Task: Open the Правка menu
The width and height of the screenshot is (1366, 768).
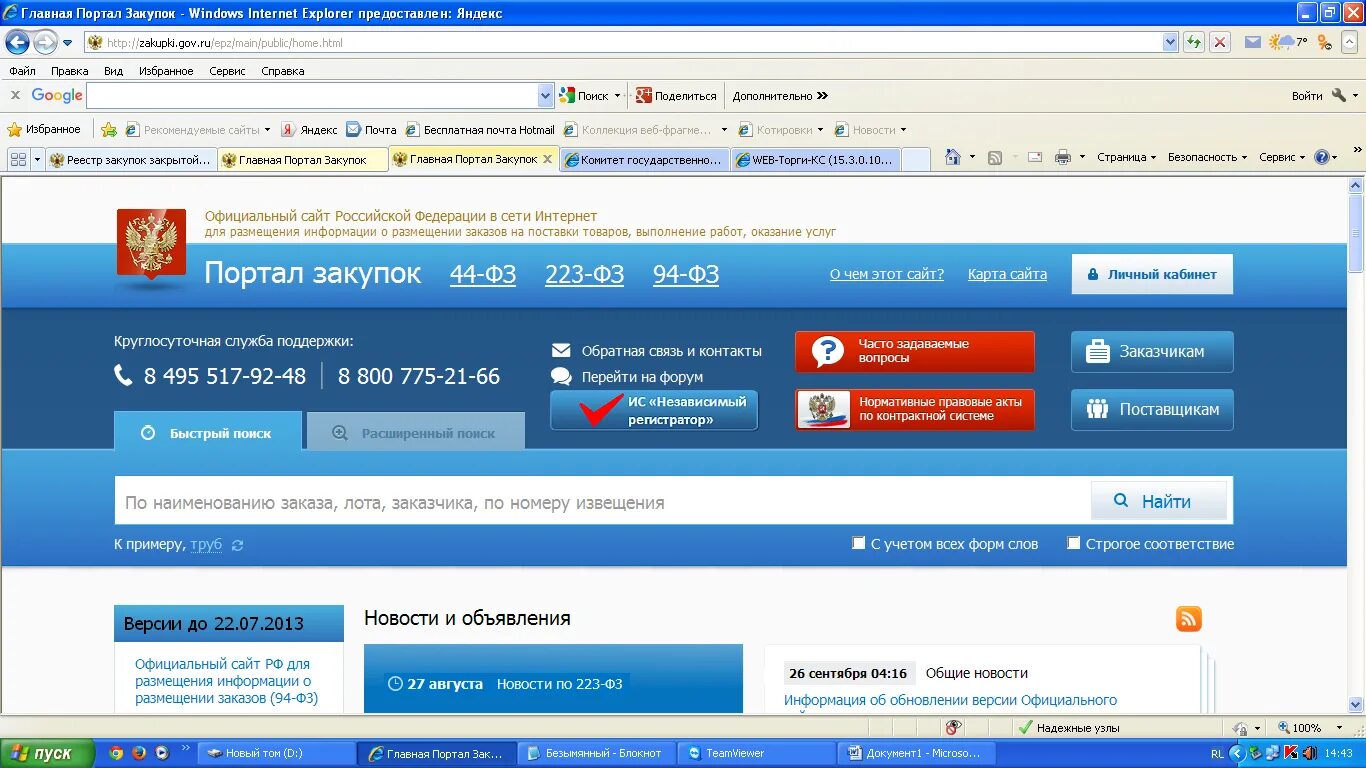Action: [70, 71]
